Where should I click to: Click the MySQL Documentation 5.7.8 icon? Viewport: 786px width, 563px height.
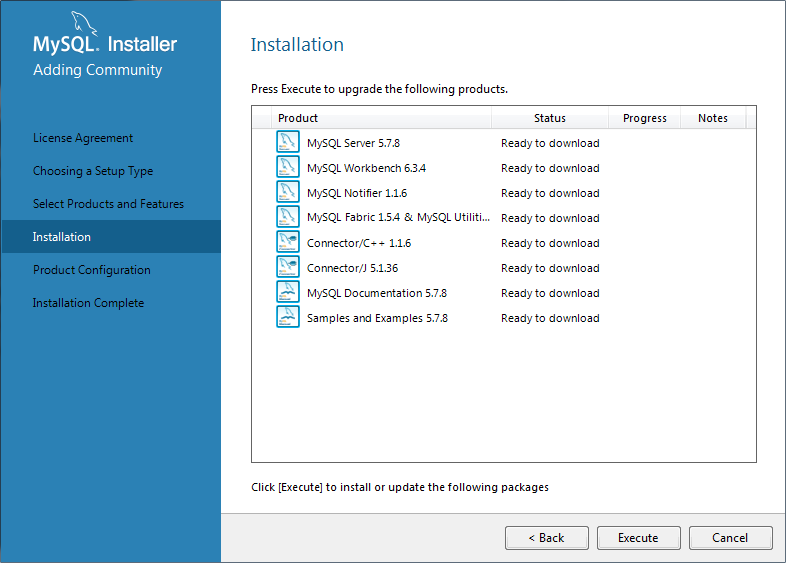(288, 292)
